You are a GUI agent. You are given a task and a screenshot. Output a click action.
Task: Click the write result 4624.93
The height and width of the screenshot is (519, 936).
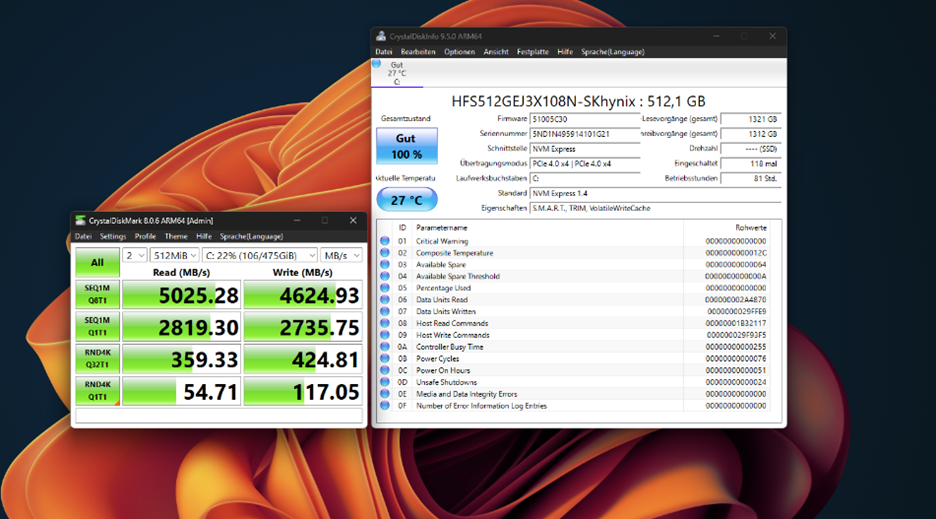303,295
